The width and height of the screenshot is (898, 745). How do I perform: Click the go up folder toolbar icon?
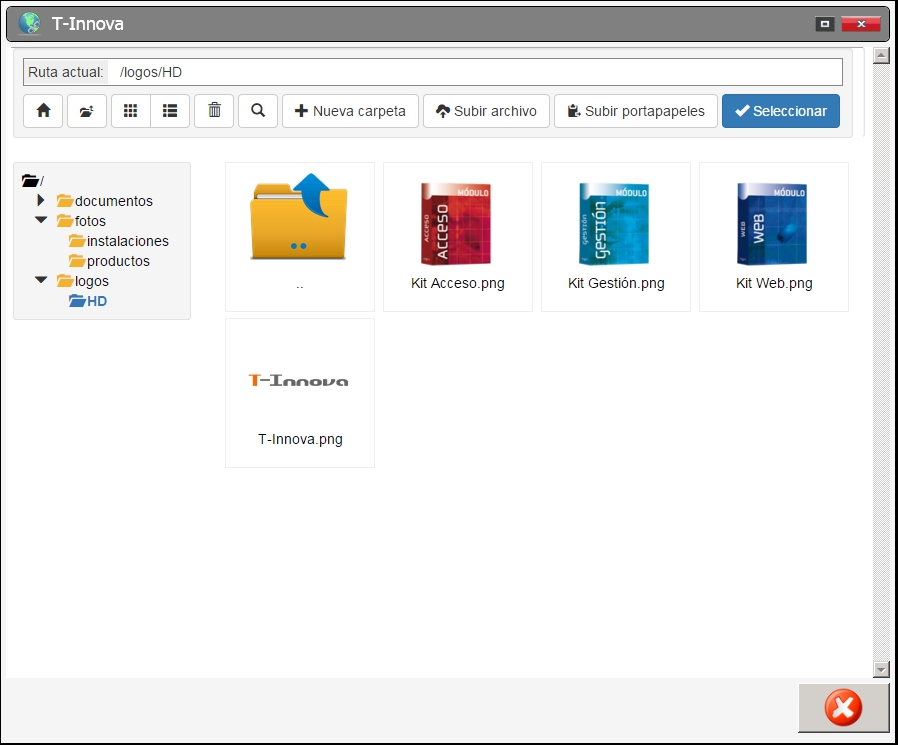coord(87,111)
